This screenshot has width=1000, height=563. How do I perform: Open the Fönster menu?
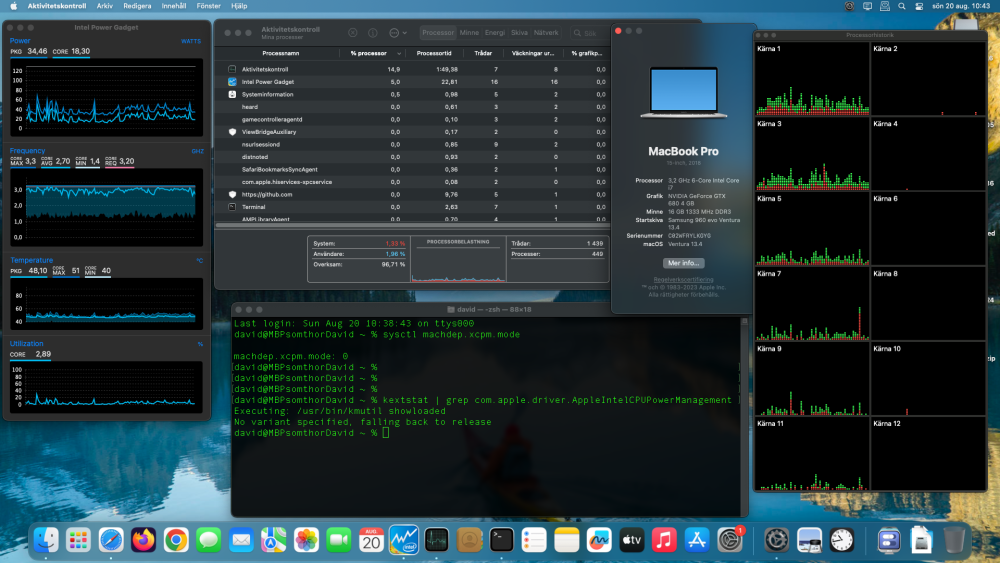click(209, 6)
